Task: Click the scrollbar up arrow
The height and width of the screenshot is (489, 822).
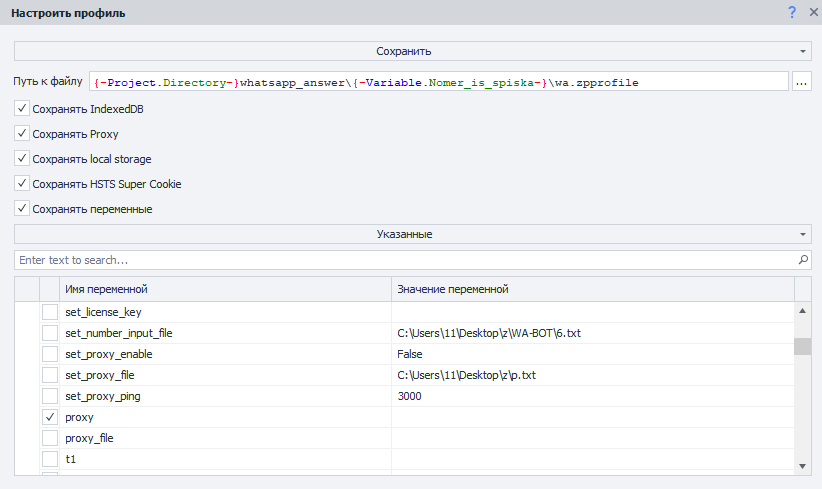Action: (x=802, y=310)
